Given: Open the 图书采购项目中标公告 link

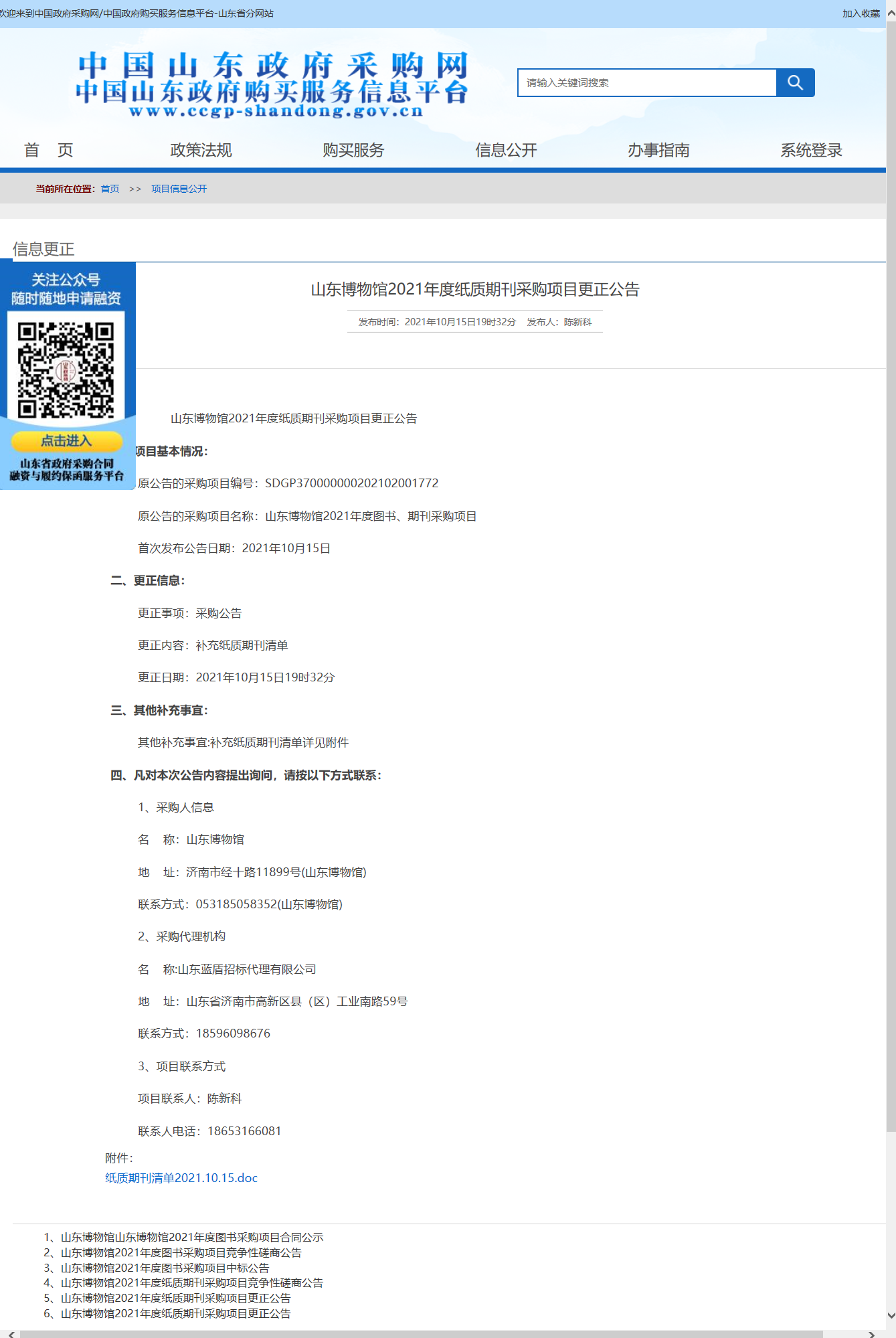Looking at the screenshot, I should [x=165, y=1268].
